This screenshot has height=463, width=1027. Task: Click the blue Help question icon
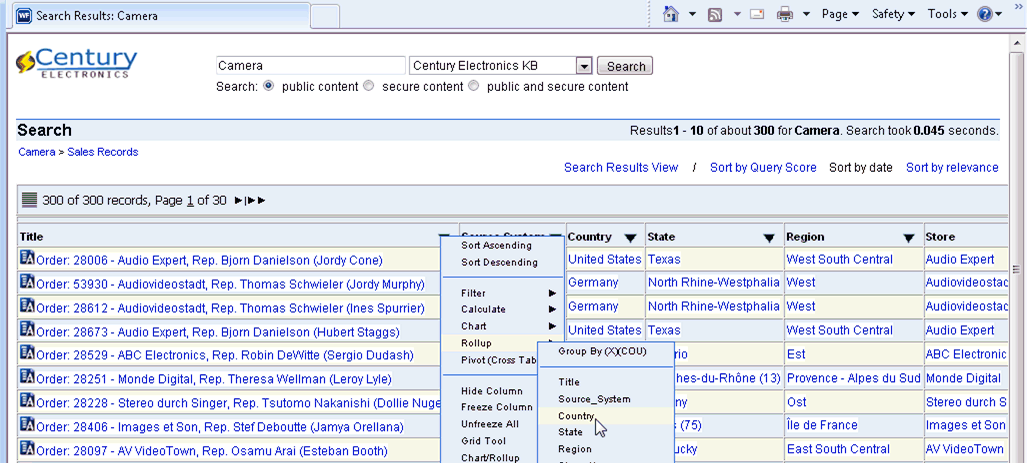[984, 14]
